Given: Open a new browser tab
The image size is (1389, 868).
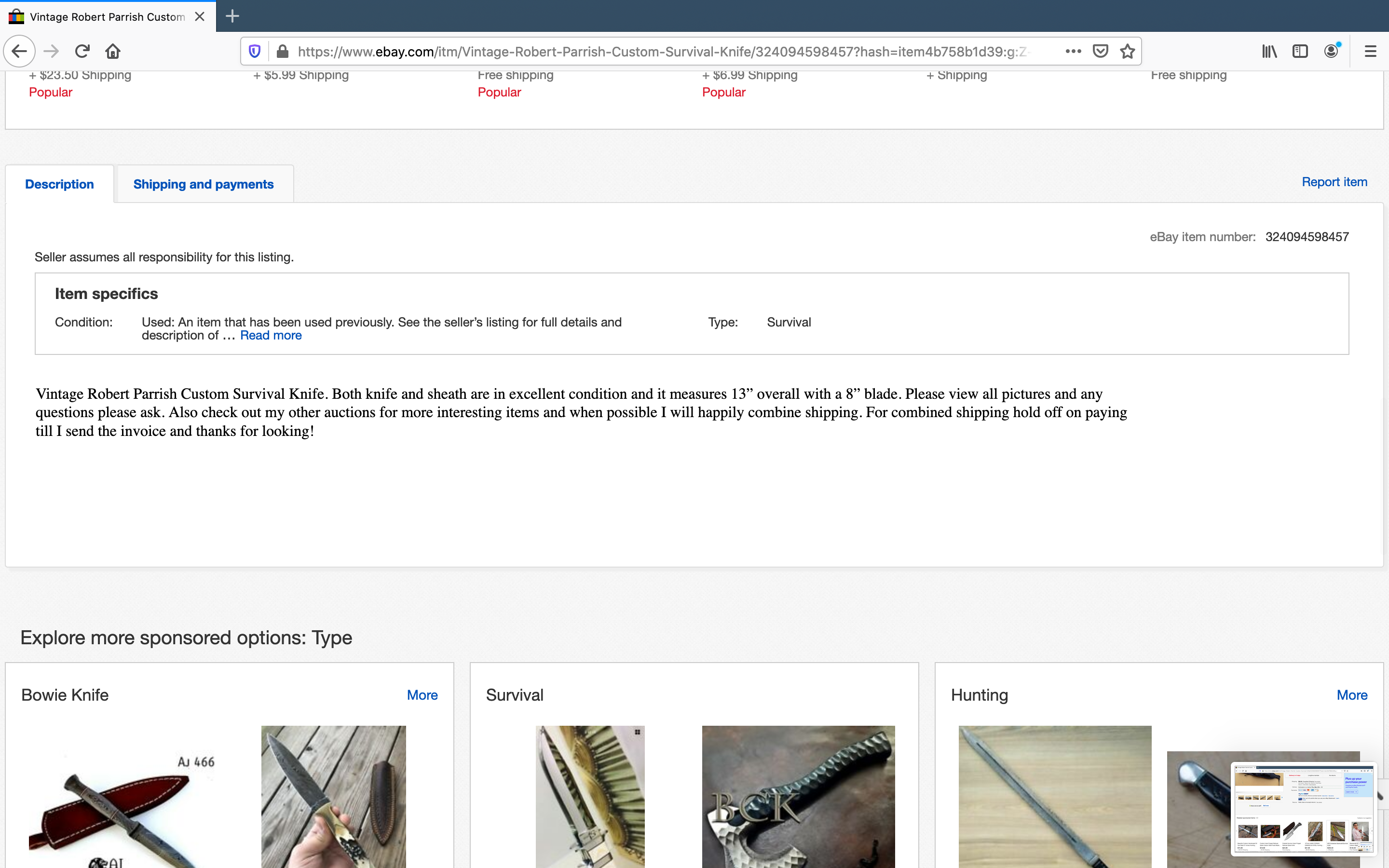Looking at the screenshot, I should tap(232, 16).
